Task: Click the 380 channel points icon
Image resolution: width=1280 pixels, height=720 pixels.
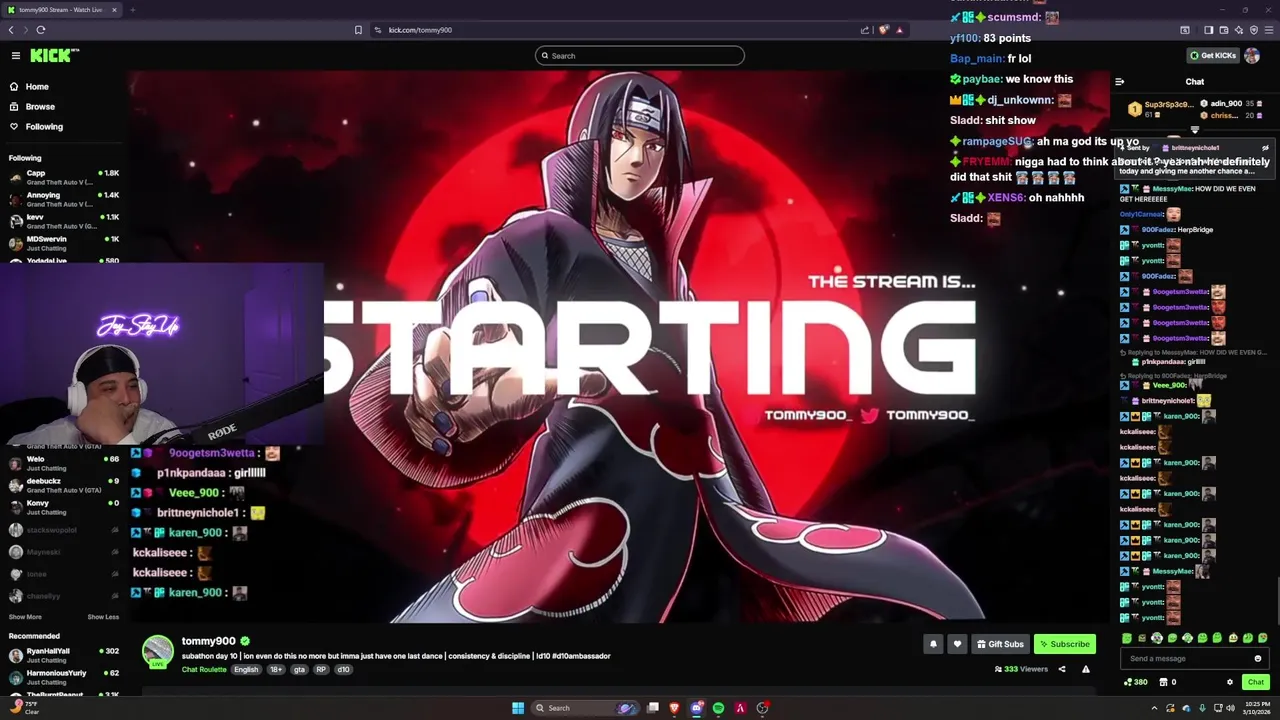Action: (1136, 682)
